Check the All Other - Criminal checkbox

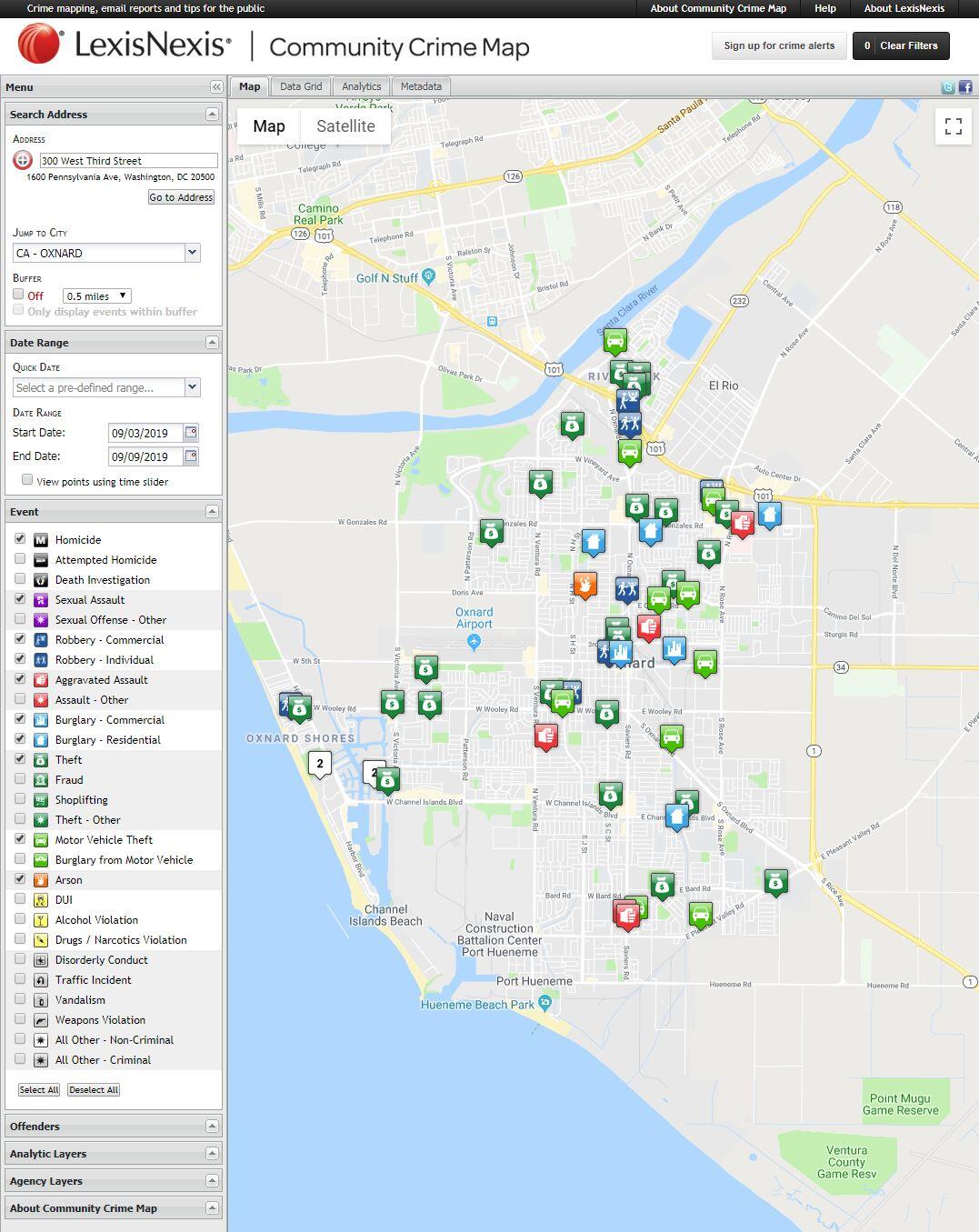click(x=20, y=1058)
